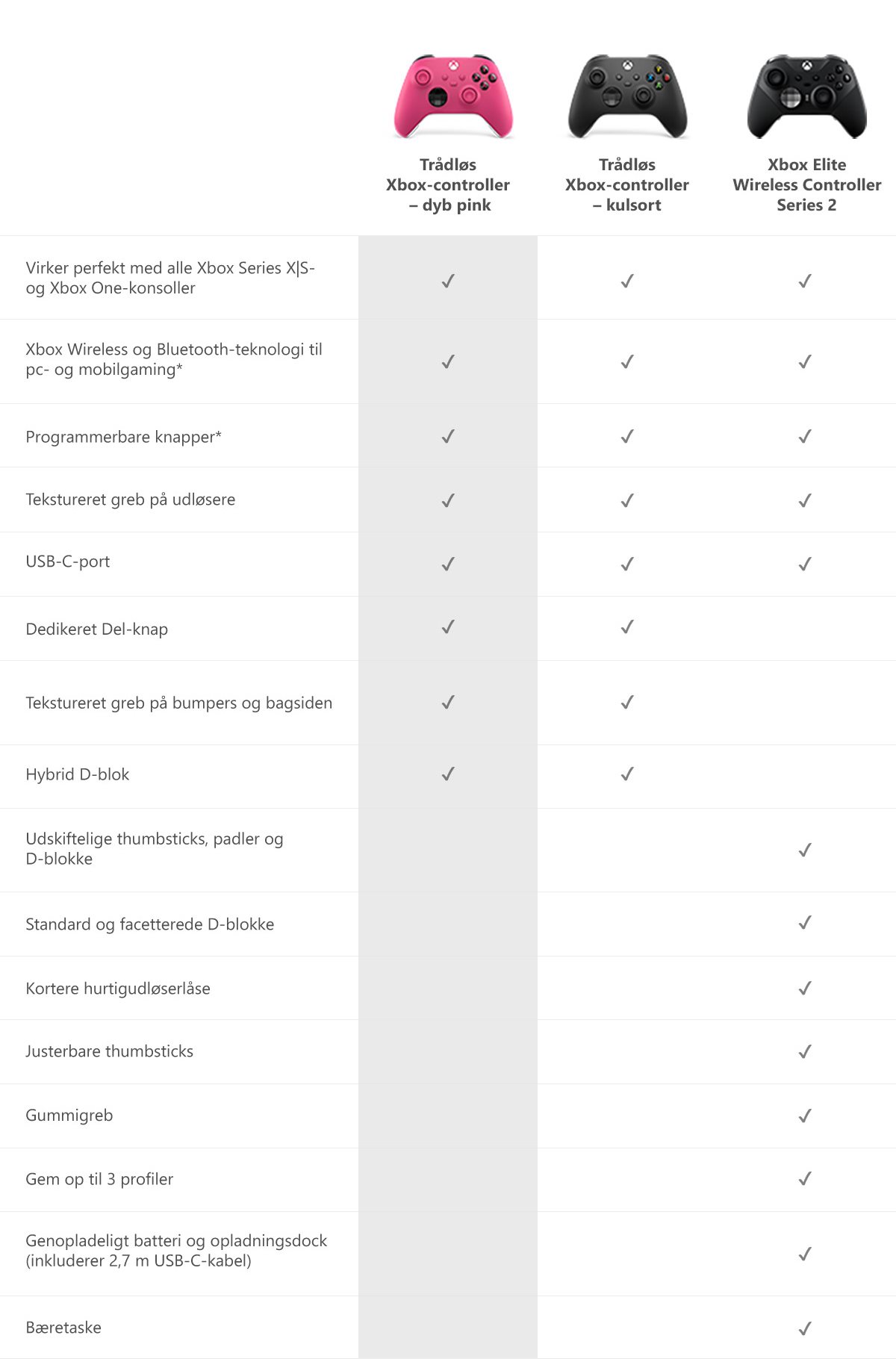The image size is (896, 1359).
Task: Click the USB-C-port checkmark for the pink controller
Action: (x=448, y=565)
